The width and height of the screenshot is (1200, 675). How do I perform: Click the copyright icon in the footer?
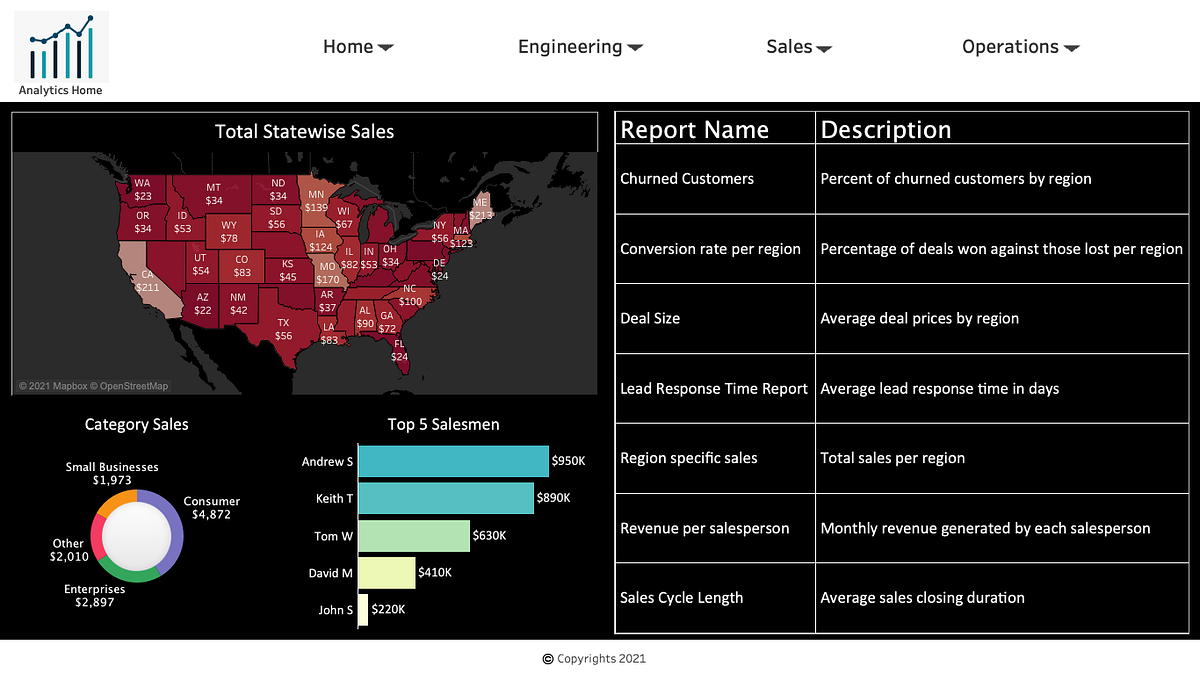point(548,659)
